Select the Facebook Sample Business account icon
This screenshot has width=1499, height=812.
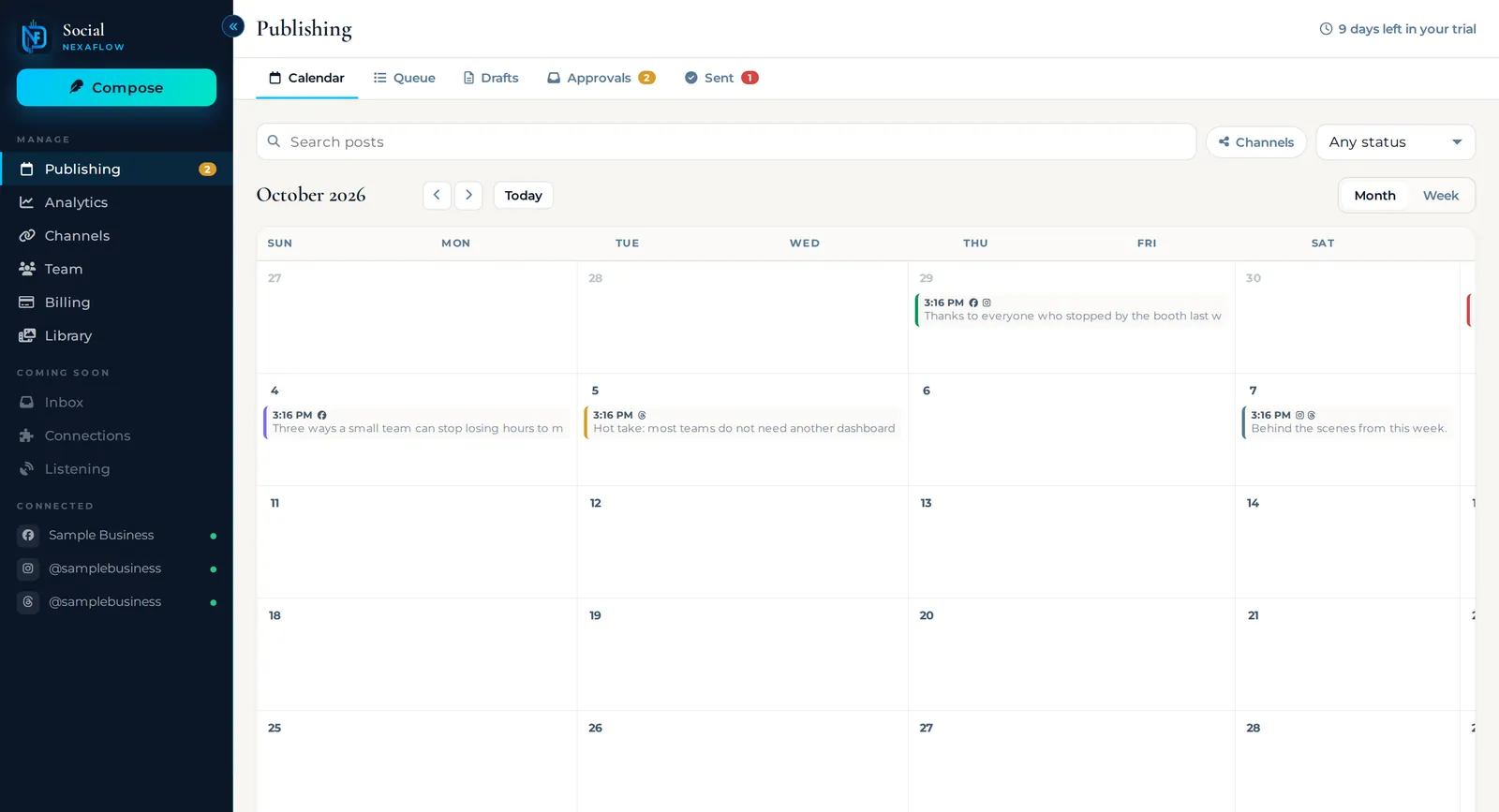[x=28, y=536]
